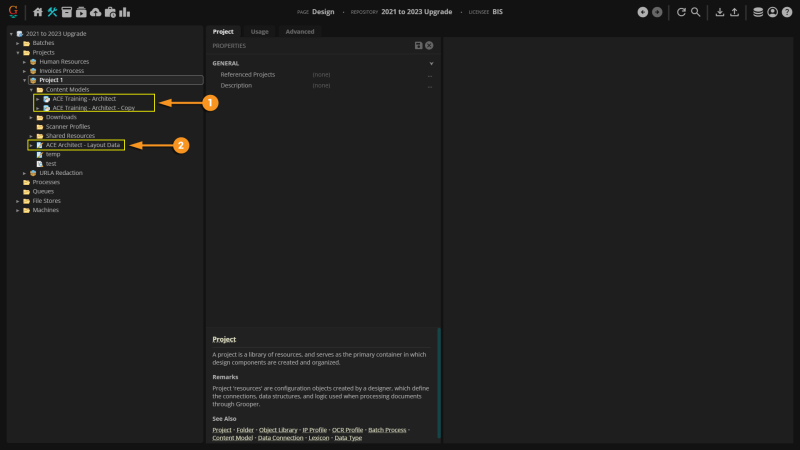Cancel property changes with the X icon
Image resolution: width=800 pixels, height=450 pixels.
tap(429, 45)
